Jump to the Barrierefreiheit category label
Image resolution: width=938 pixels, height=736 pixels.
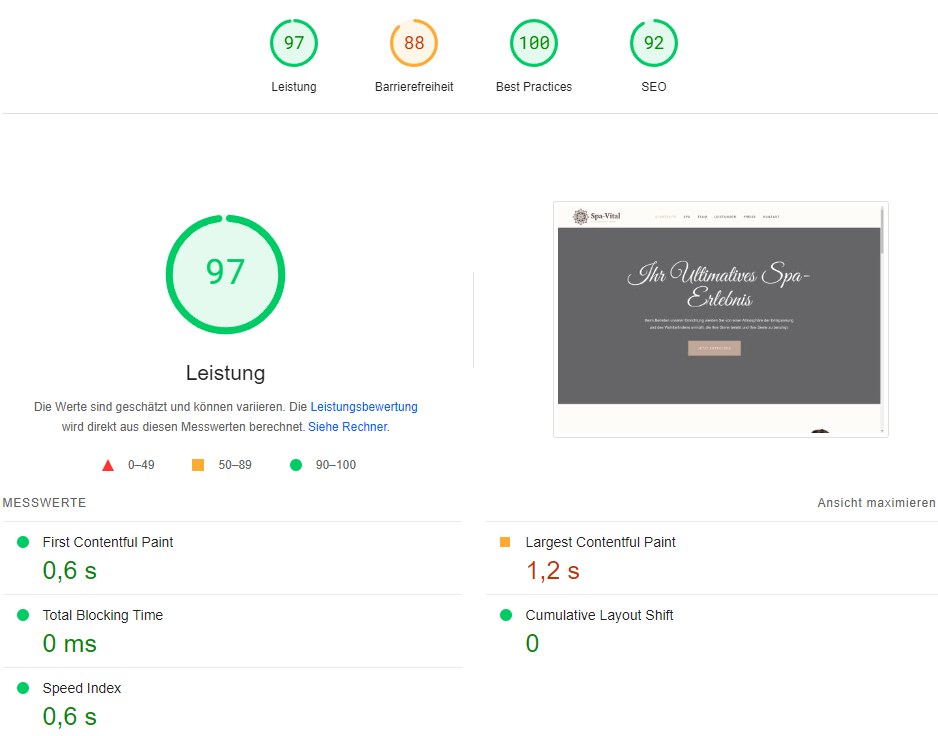[x=414, y=87]
